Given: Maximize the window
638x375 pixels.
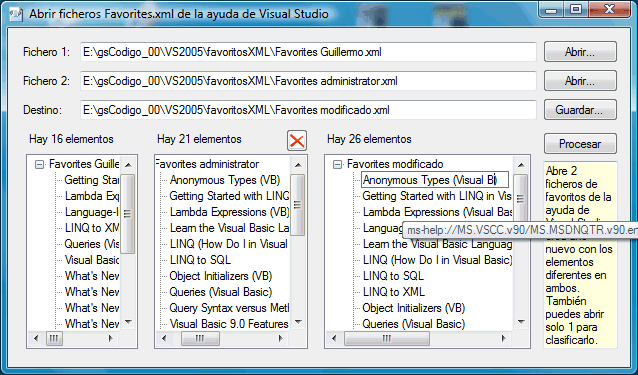Looking at the screenshot, I should pyautogui.click(x=576, y=9).
